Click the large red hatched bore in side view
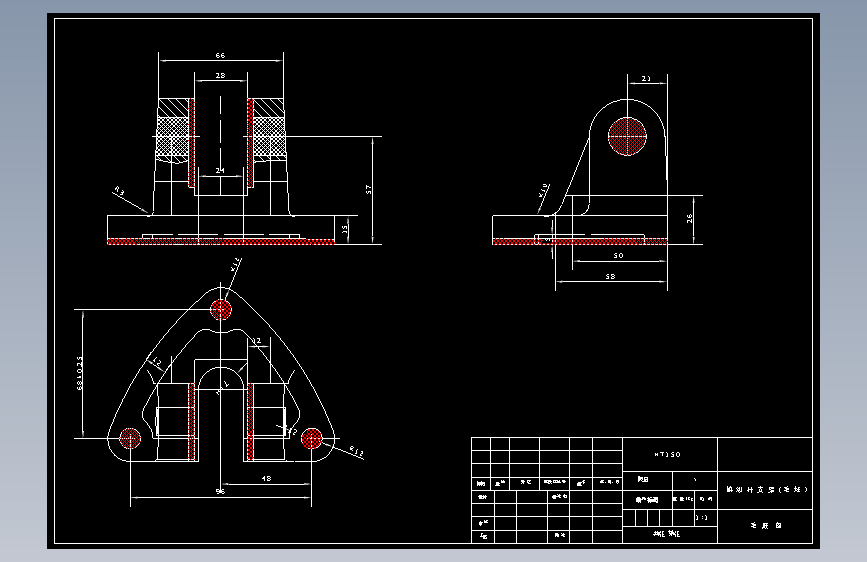 pos(628,136)
